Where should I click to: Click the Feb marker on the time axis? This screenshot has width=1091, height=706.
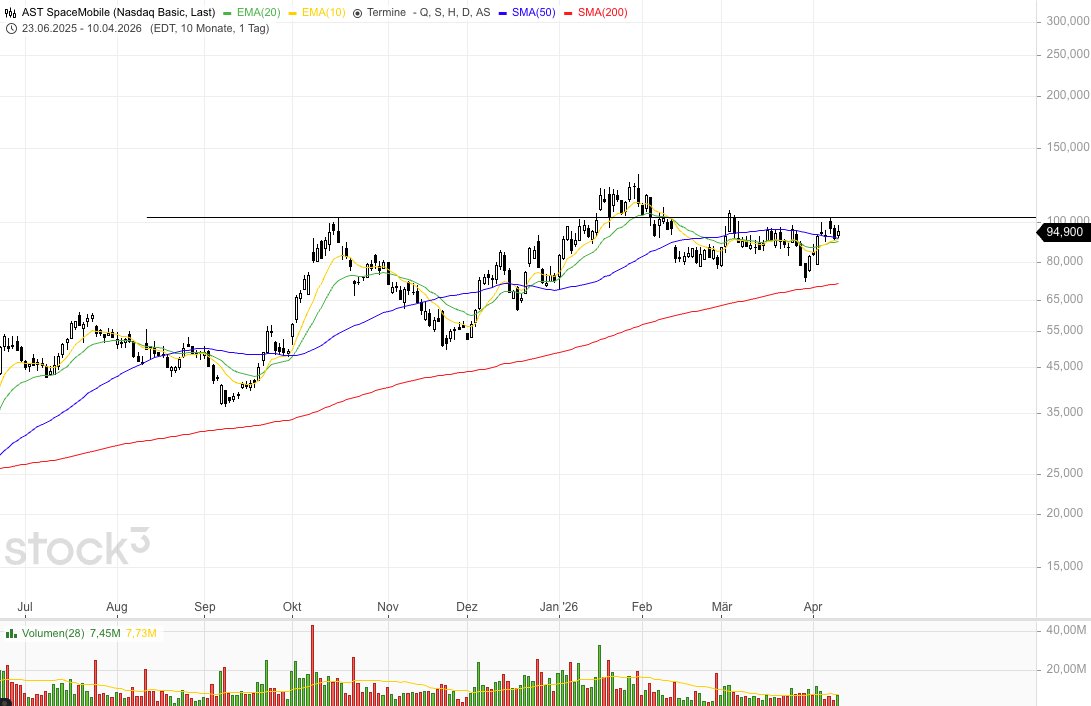tap(642, 607)
